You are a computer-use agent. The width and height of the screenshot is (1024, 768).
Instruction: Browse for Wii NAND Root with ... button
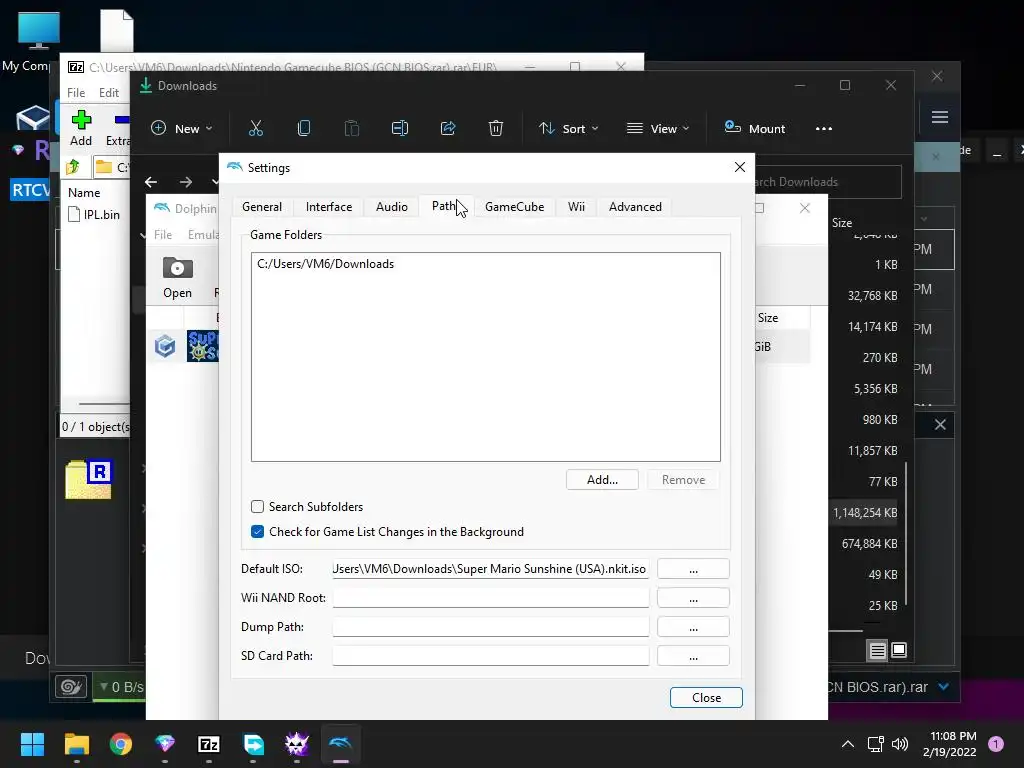click(x=693, y=598)
